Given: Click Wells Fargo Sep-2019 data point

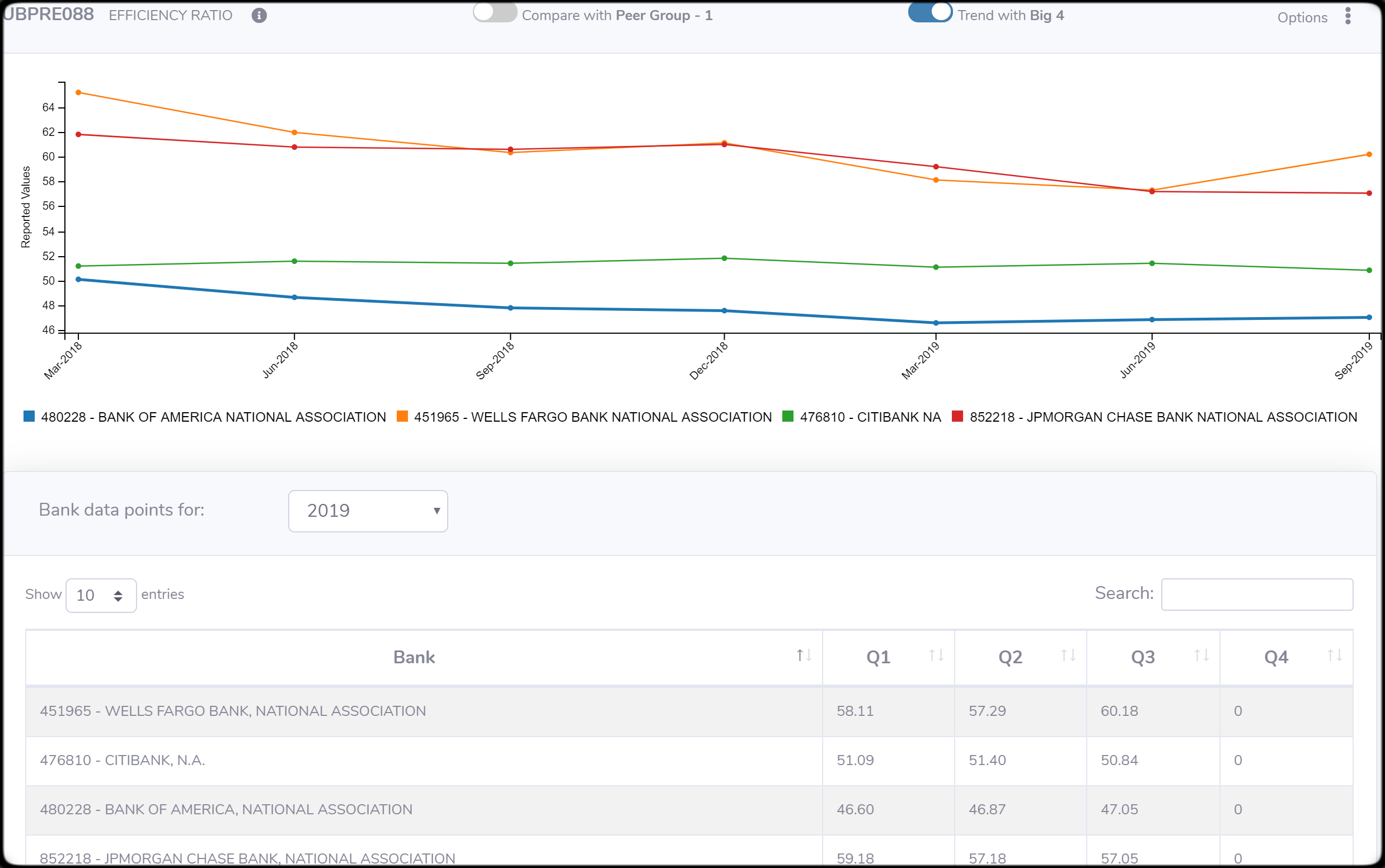Looking at the screenshot, I should click(1369, 154).
